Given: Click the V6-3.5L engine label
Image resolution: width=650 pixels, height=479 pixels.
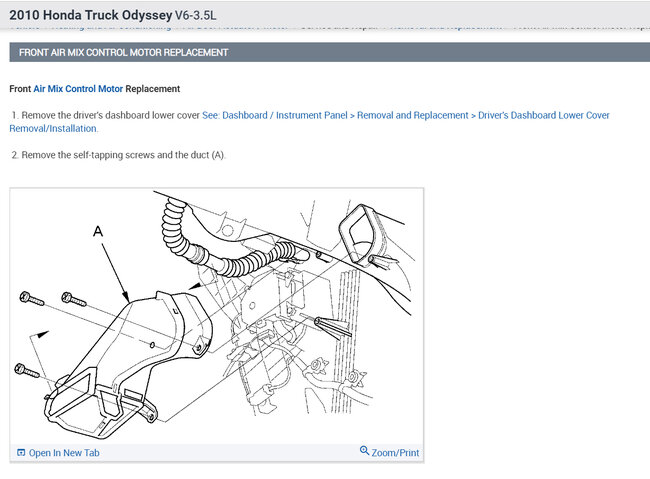Looking at the screenshot, I should point(195,15).
